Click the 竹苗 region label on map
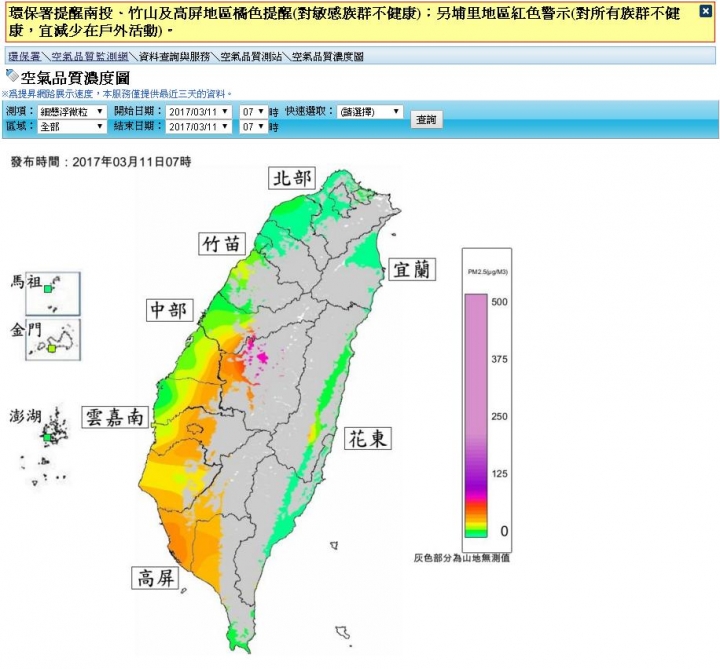 click(222, 244)
